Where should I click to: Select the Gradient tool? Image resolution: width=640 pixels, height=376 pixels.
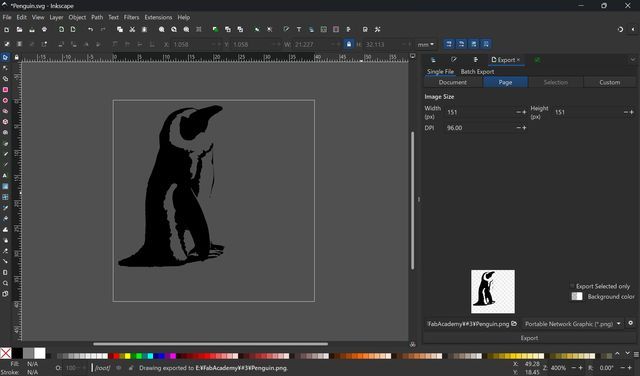(x=5, y=186)
